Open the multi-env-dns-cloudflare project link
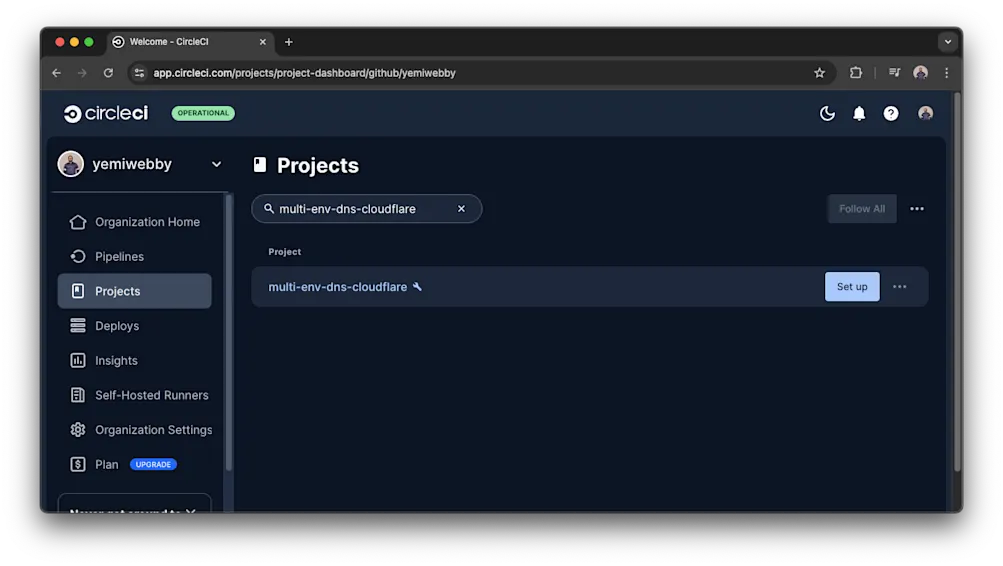The width and height of the screenshot is (1003, 566). pyautogui.click(x=337, y=287)
